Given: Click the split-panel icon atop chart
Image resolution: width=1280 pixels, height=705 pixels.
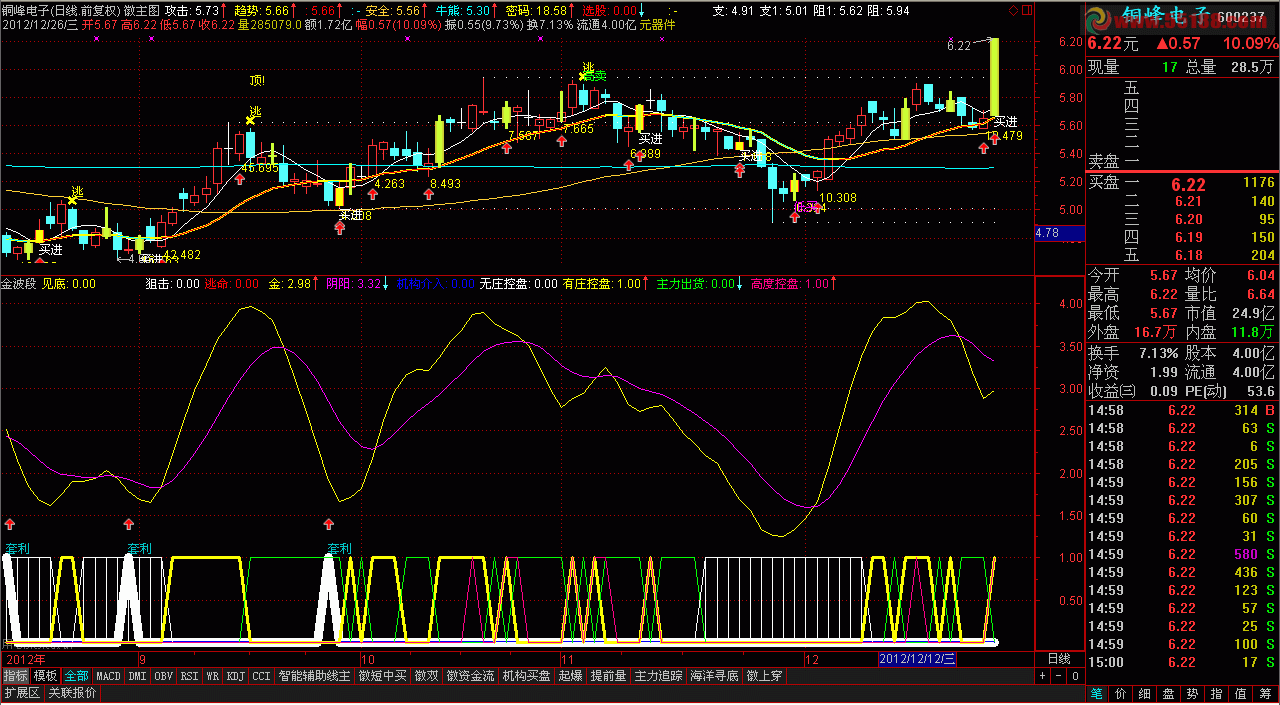Looking at the screenshot, I should (x=1026, y=9).
